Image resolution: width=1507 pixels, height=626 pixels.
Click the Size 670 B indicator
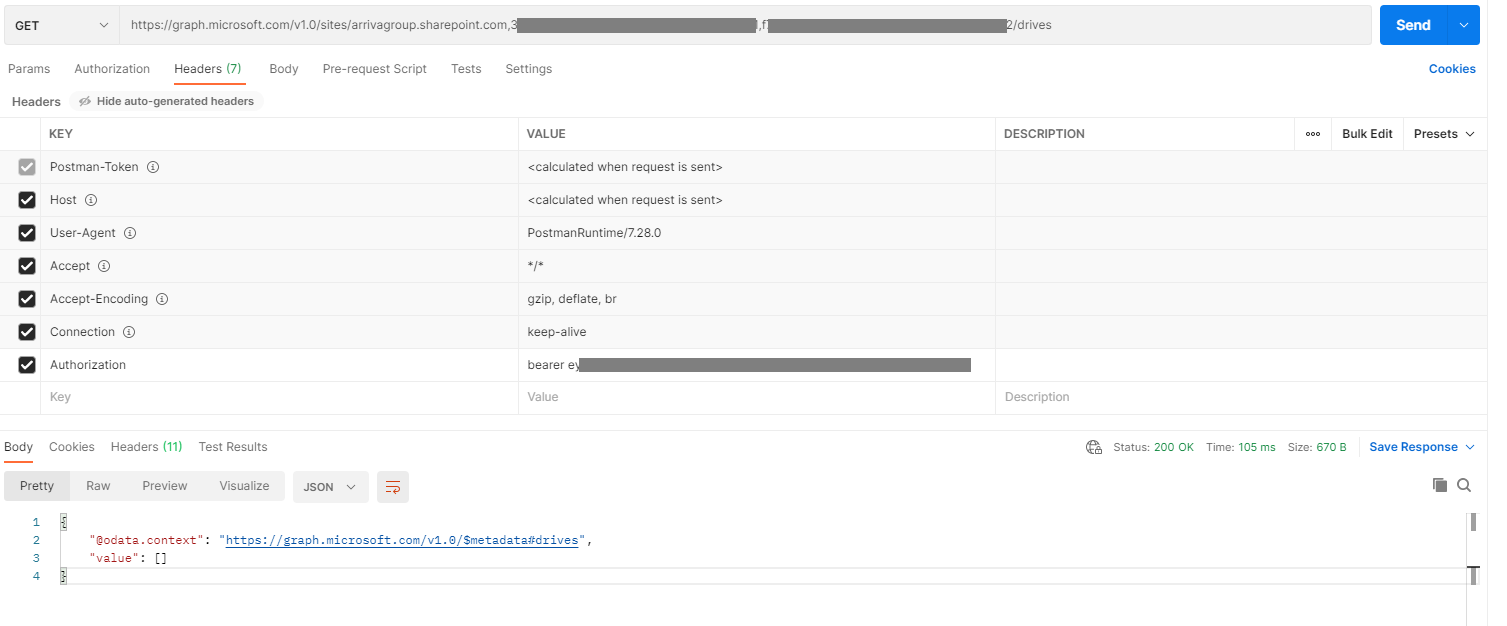1317,447
